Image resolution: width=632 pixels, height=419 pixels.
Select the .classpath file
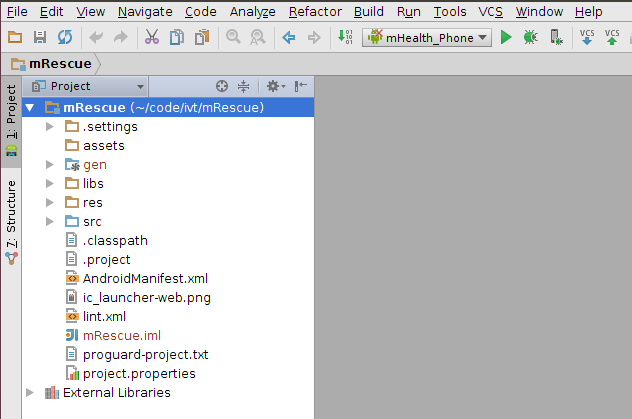[115, 241]
